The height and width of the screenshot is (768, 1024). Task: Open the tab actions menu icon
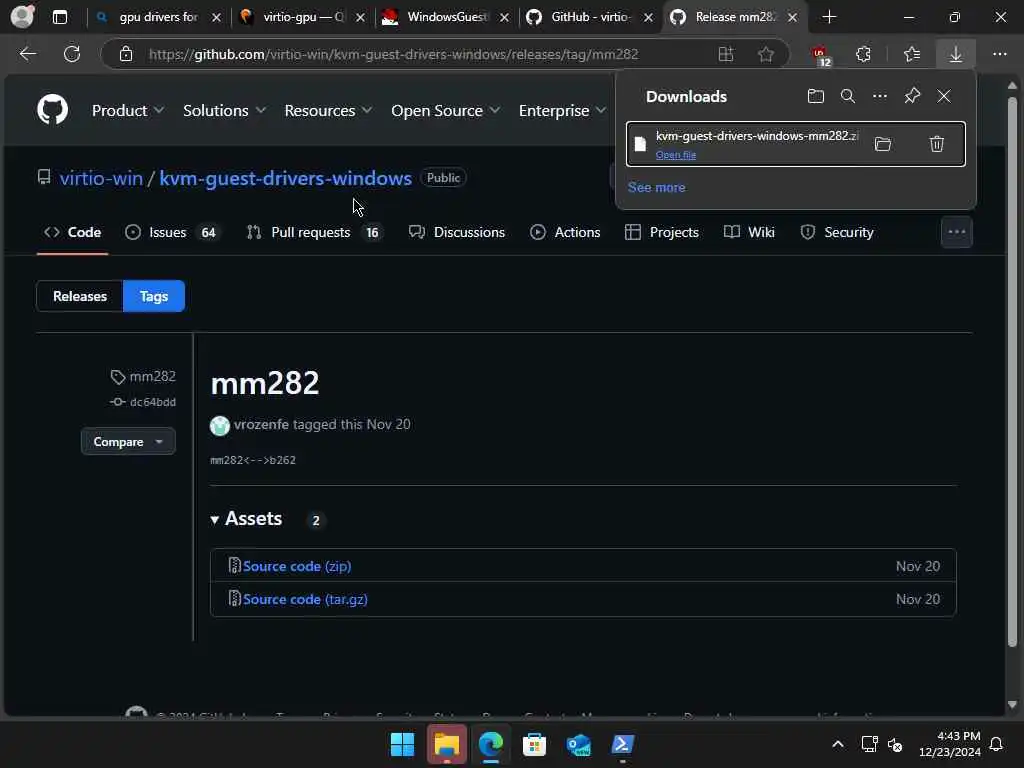pyautogui.click(x=59, y=17)
